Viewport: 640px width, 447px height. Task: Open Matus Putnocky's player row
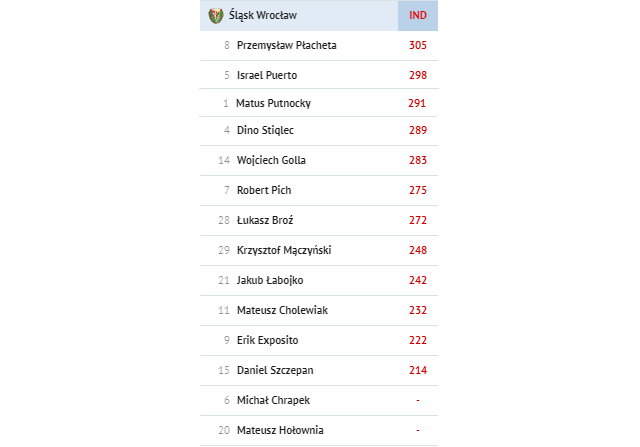(318, 103)
